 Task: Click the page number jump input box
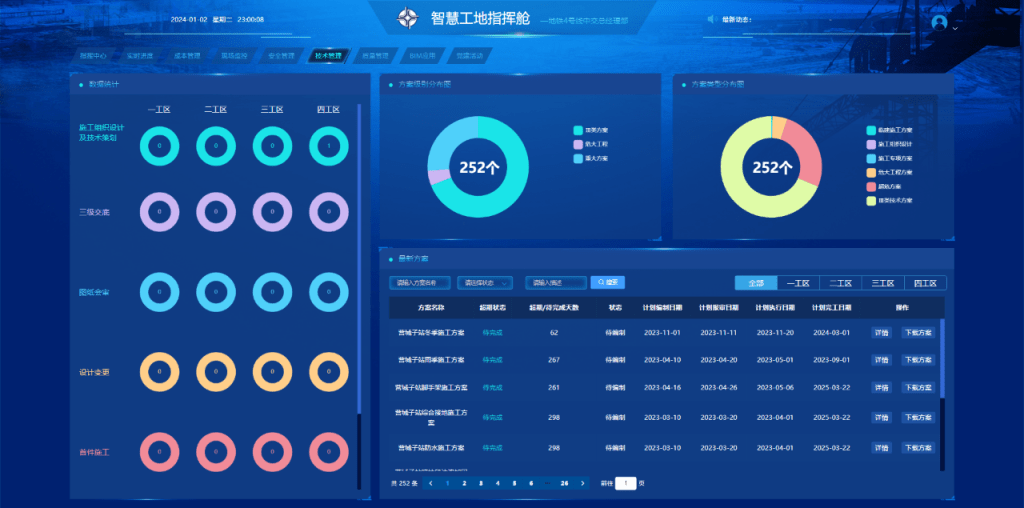[x=625, y=483]
